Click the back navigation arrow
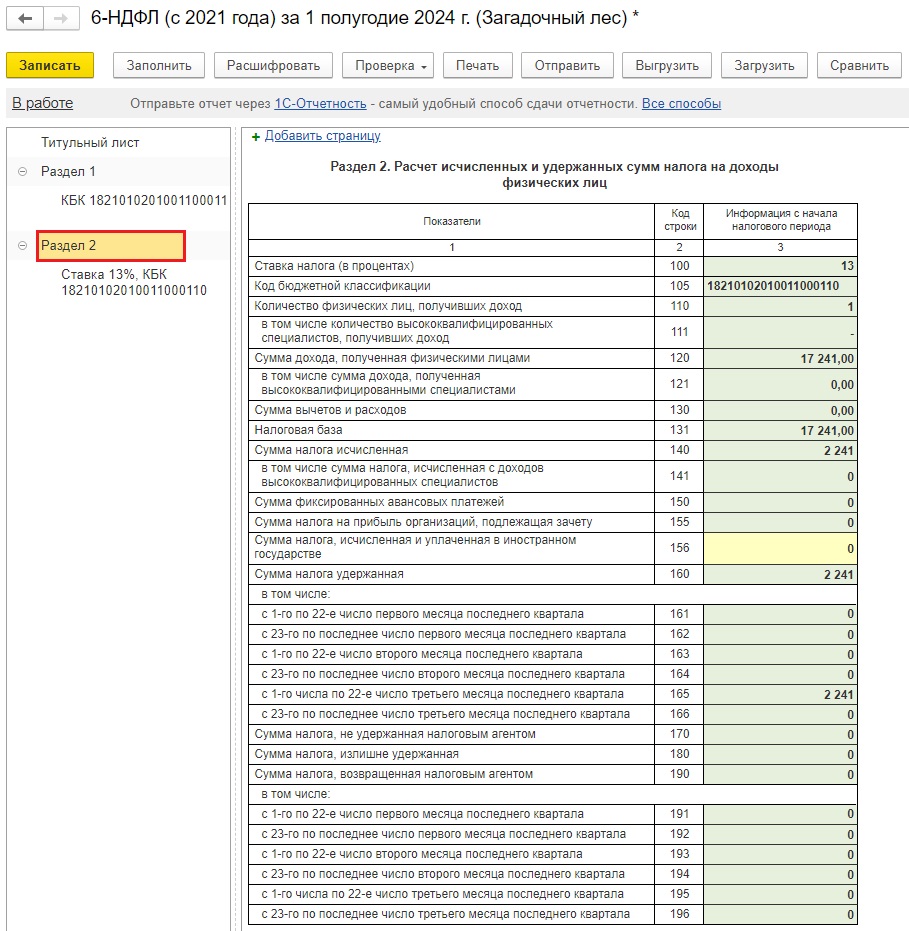The image size is (909, 931). [25, 18]
